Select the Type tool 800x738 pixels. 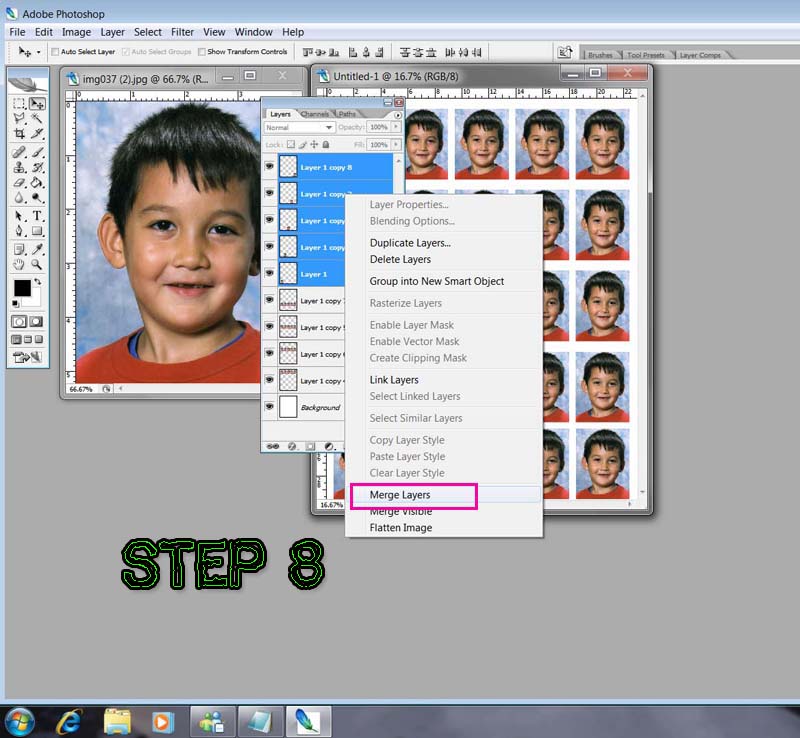(37, 215)
